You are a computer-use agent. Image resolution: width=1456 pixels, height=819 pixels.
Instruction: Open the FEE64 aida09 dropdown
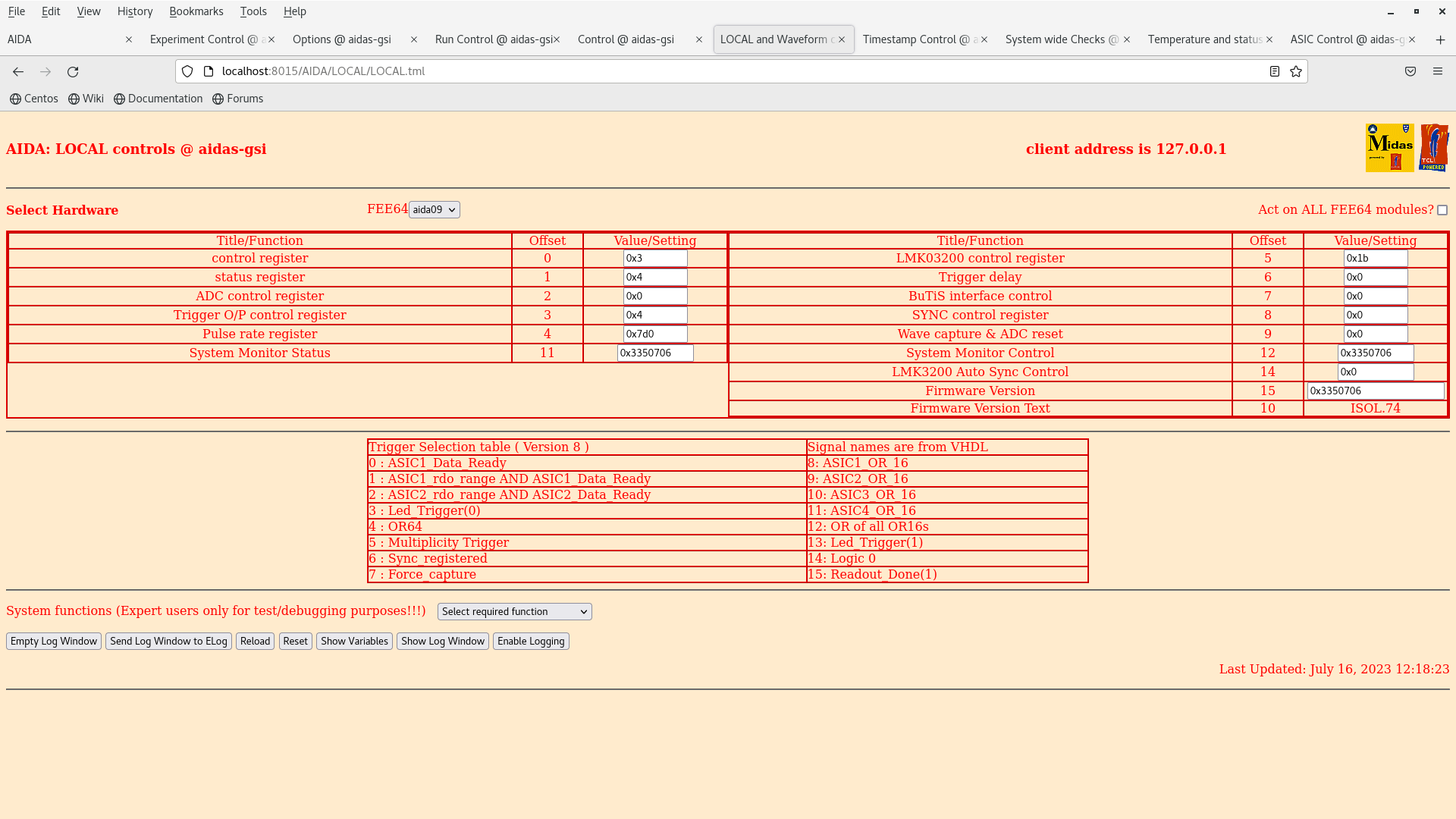click(x=434, y=209)
